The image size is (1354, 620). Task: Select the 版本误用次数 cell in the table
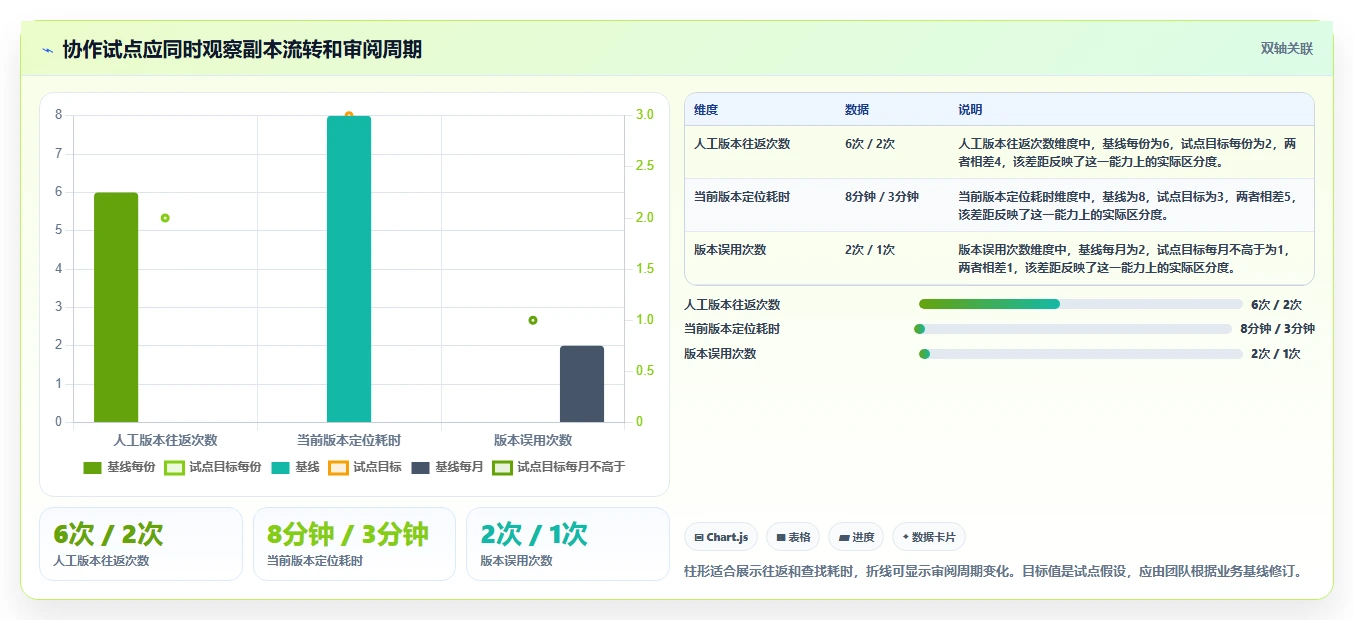point(730,250)
